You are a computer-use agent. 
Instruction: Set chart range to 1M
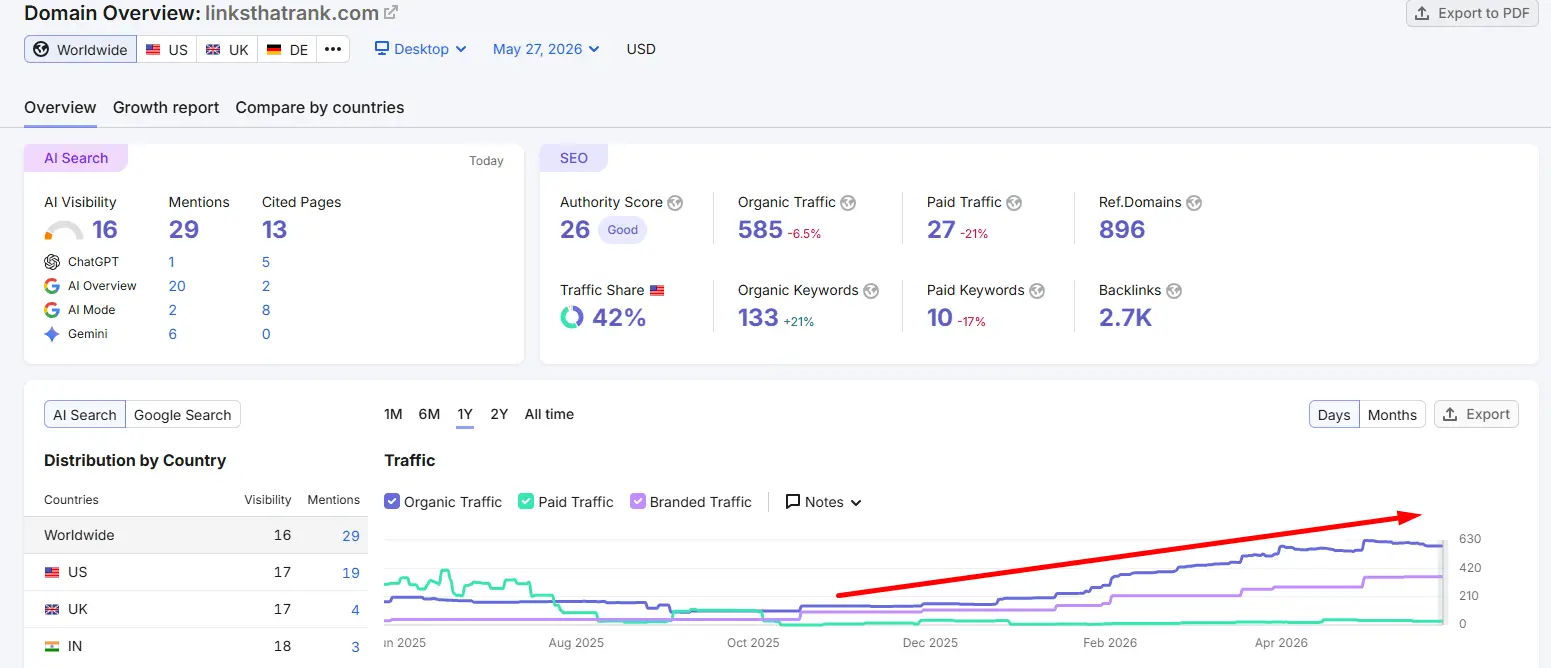[x=393, y=414]
